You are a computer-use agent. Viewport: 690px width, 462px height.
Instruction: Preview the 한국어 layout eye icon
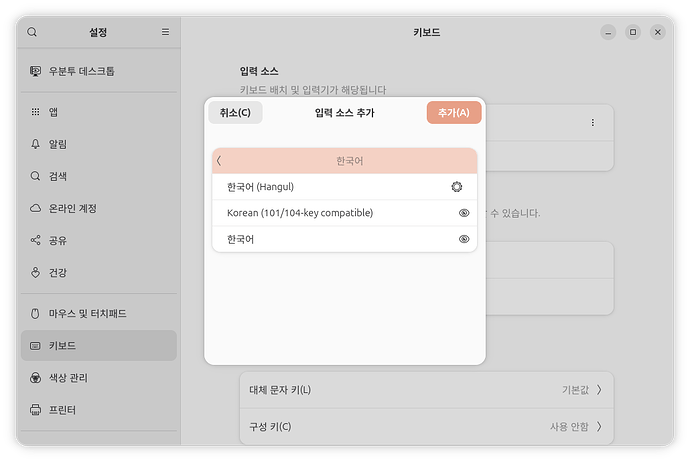tap(464, 239)
